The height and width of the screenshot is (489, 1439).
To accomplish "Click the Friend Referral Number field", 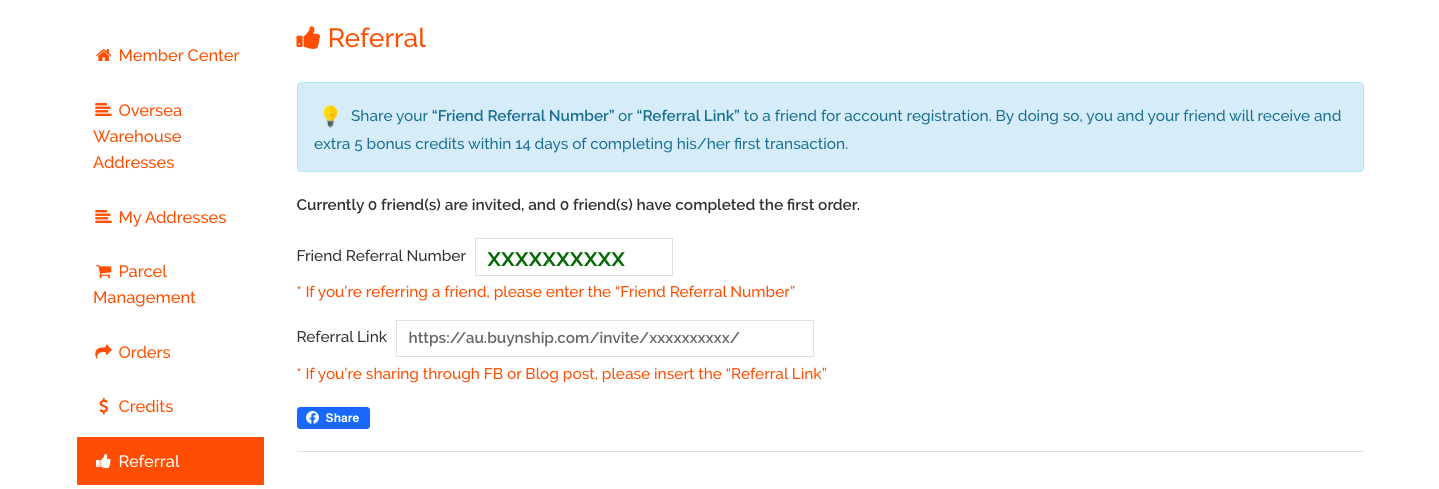I will point(573,257).
